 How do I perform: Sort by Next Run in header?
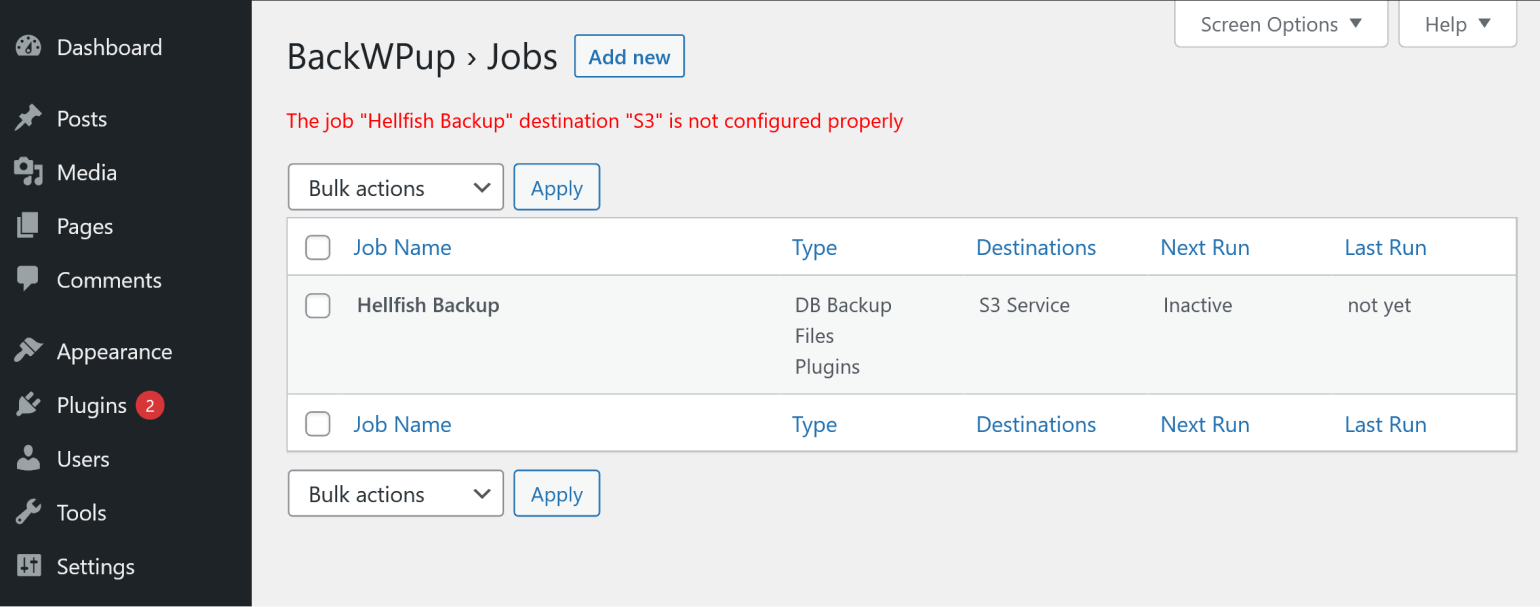(x=1205, y=247)
